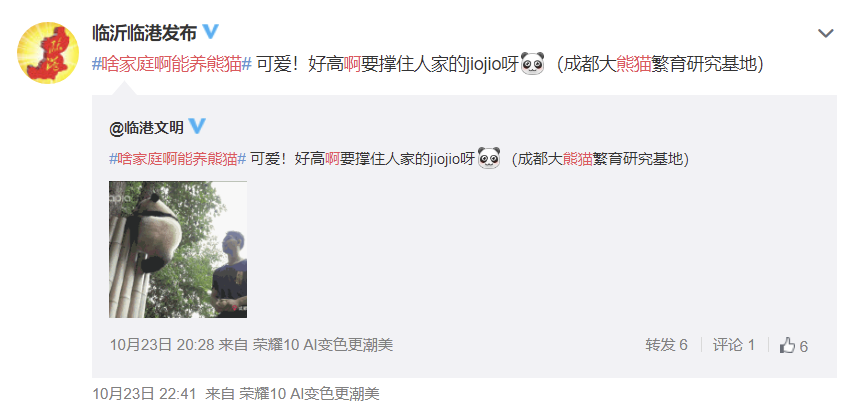Screen dimensions: 855x410
Task: Open hashtag #啥家庭啊能养熊猫# in quoted post
Action: (x=178, y=159)
